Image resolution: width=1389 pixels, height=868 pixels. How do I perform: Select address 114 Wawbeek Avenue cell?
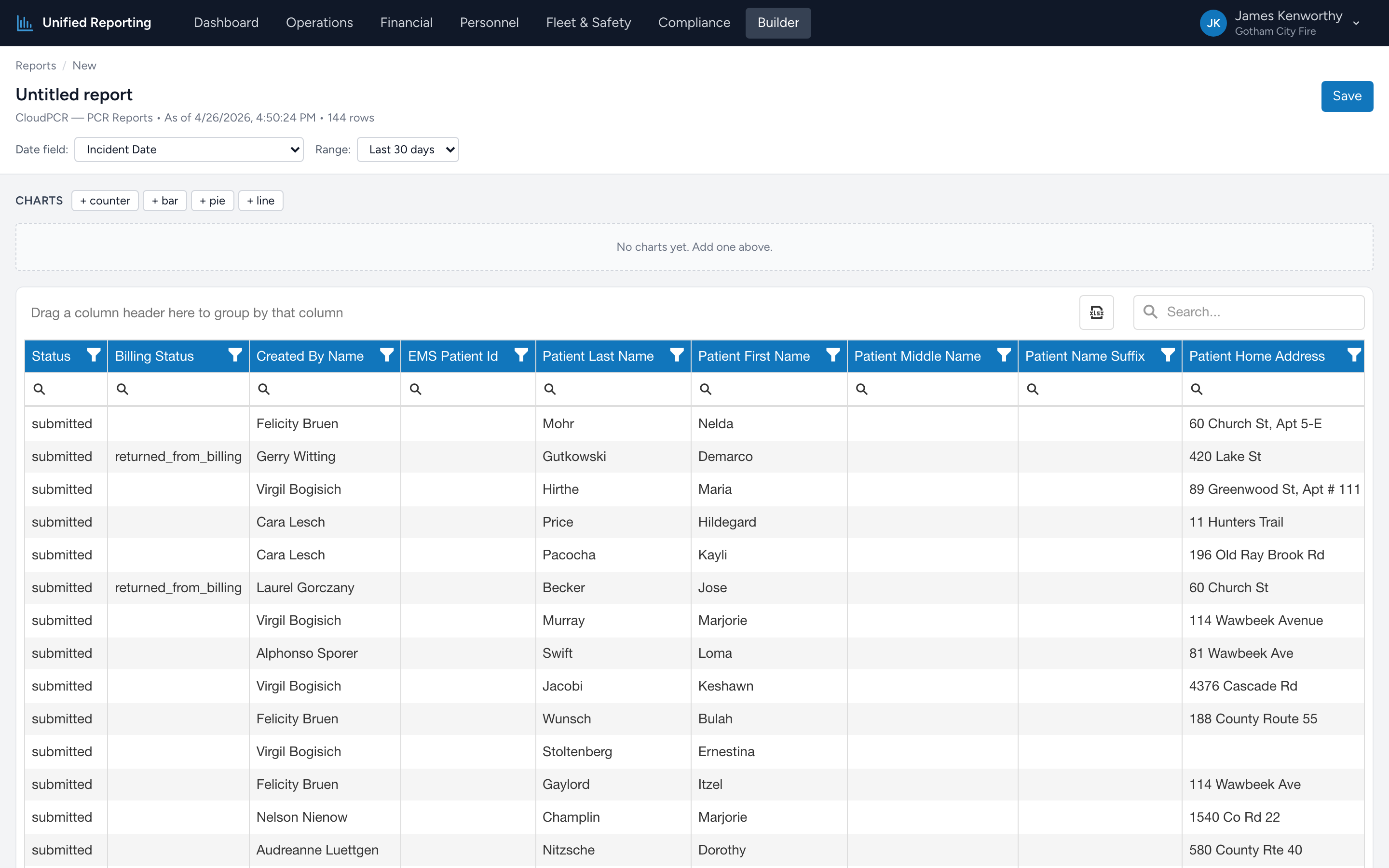coord(1273,620)
